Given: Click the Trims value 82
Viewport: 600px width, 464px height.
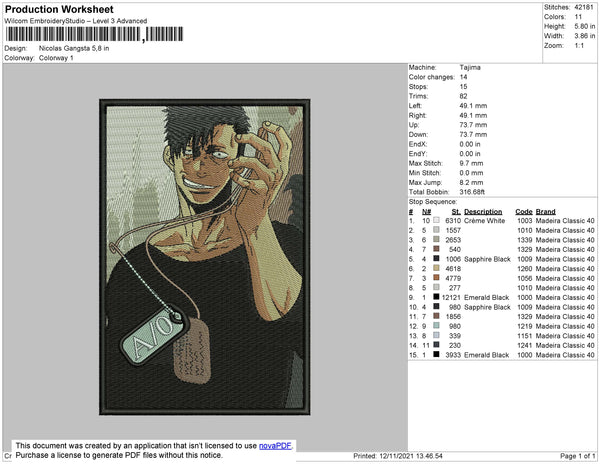Looking at the screenshot, I should point(463,96).
